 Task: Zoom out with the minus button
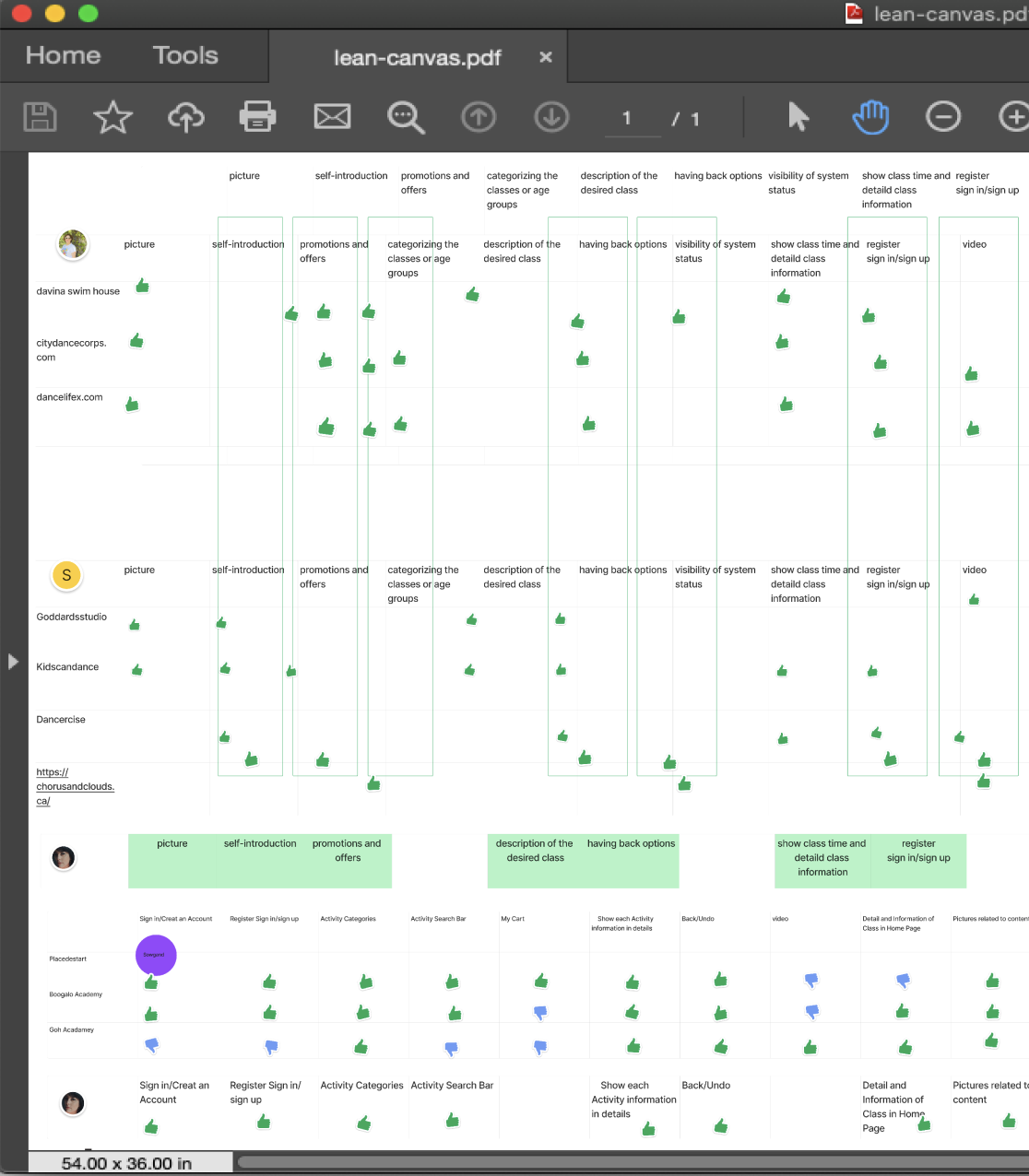point(943,117)
